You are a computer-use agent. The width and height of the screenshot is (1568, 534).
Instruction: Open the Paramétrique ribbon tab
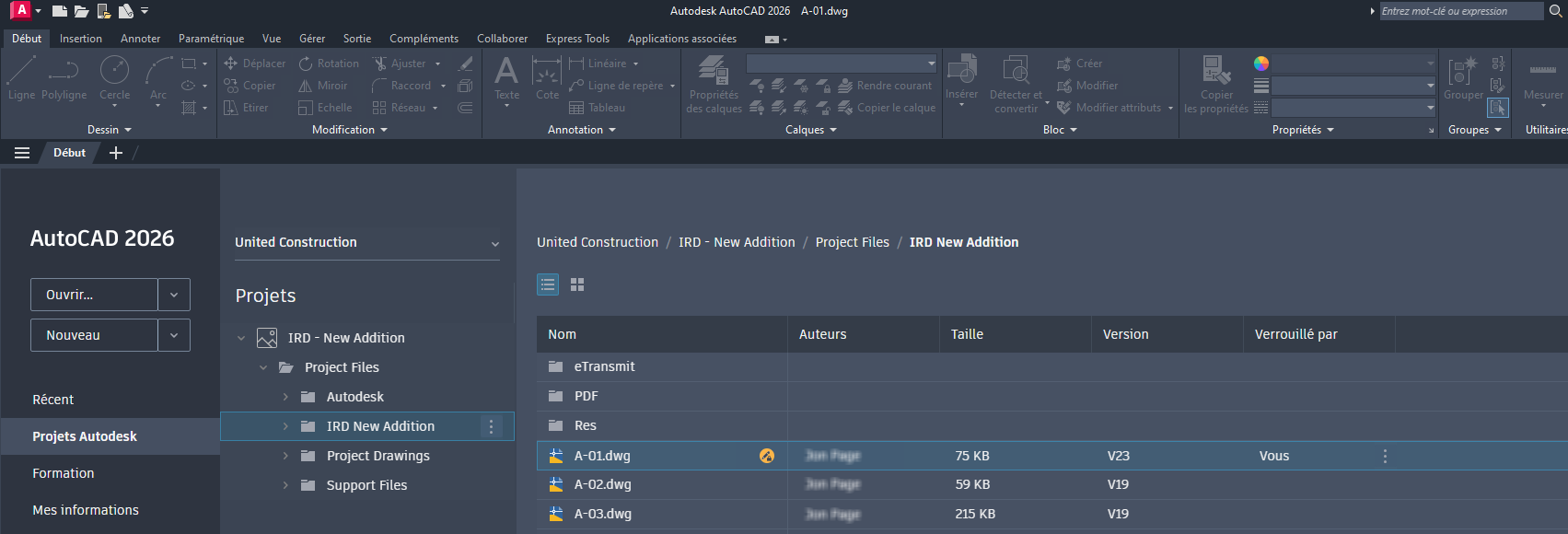211,39
